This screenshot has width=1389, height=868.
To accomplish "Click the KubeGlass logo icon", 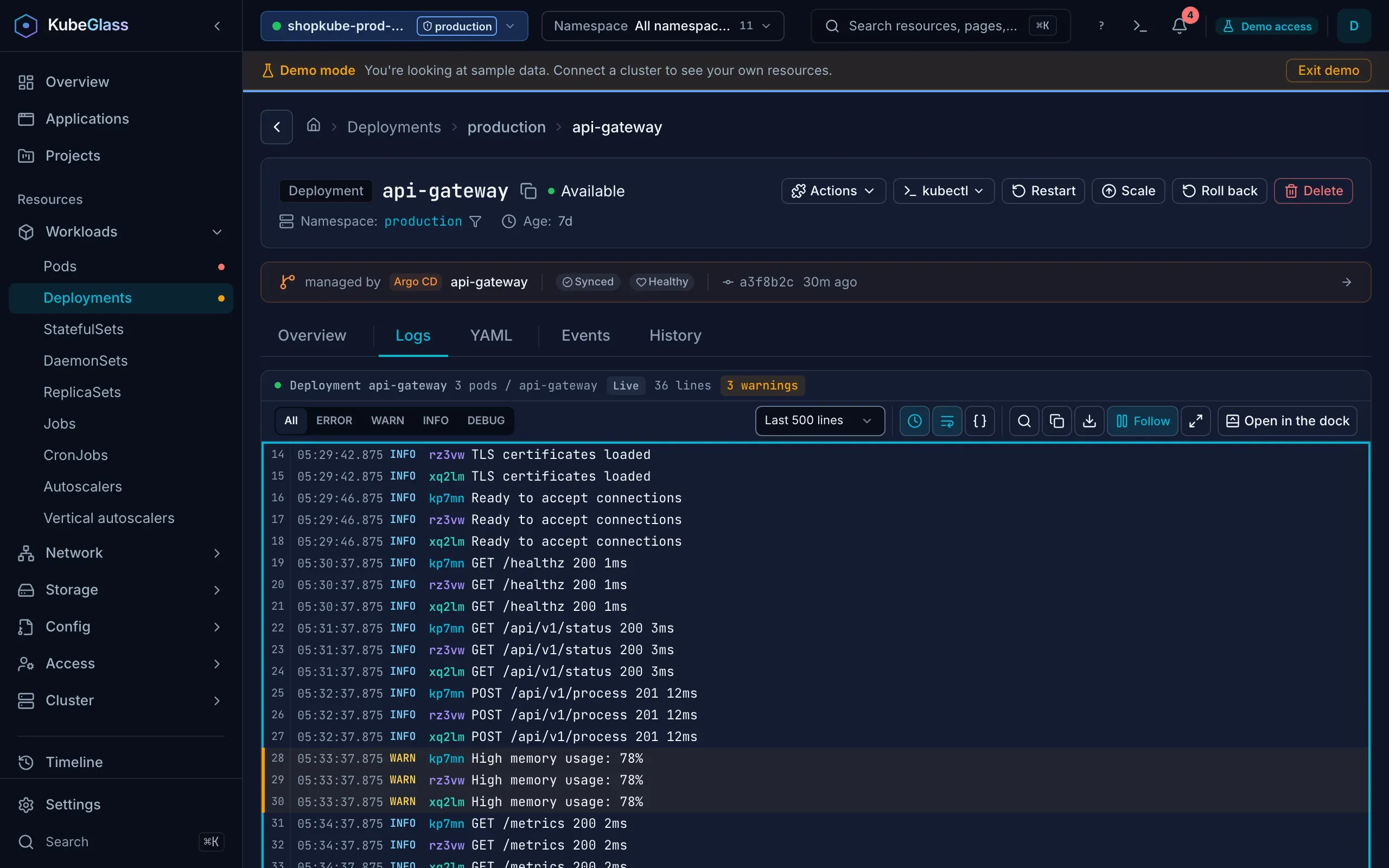I will tap(26, 26).
